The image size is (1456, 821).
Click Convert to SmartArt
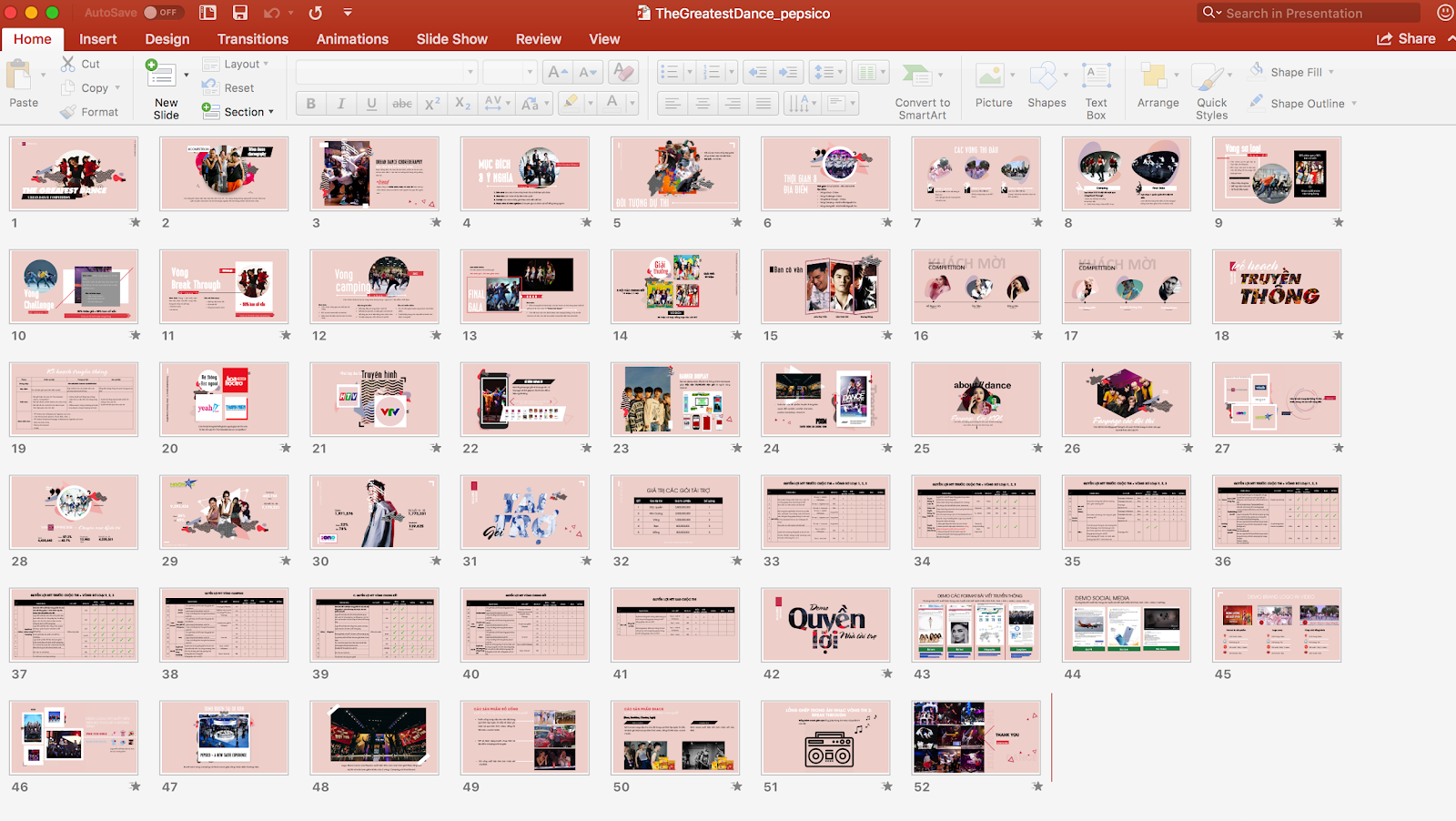[x=922, y=86]
